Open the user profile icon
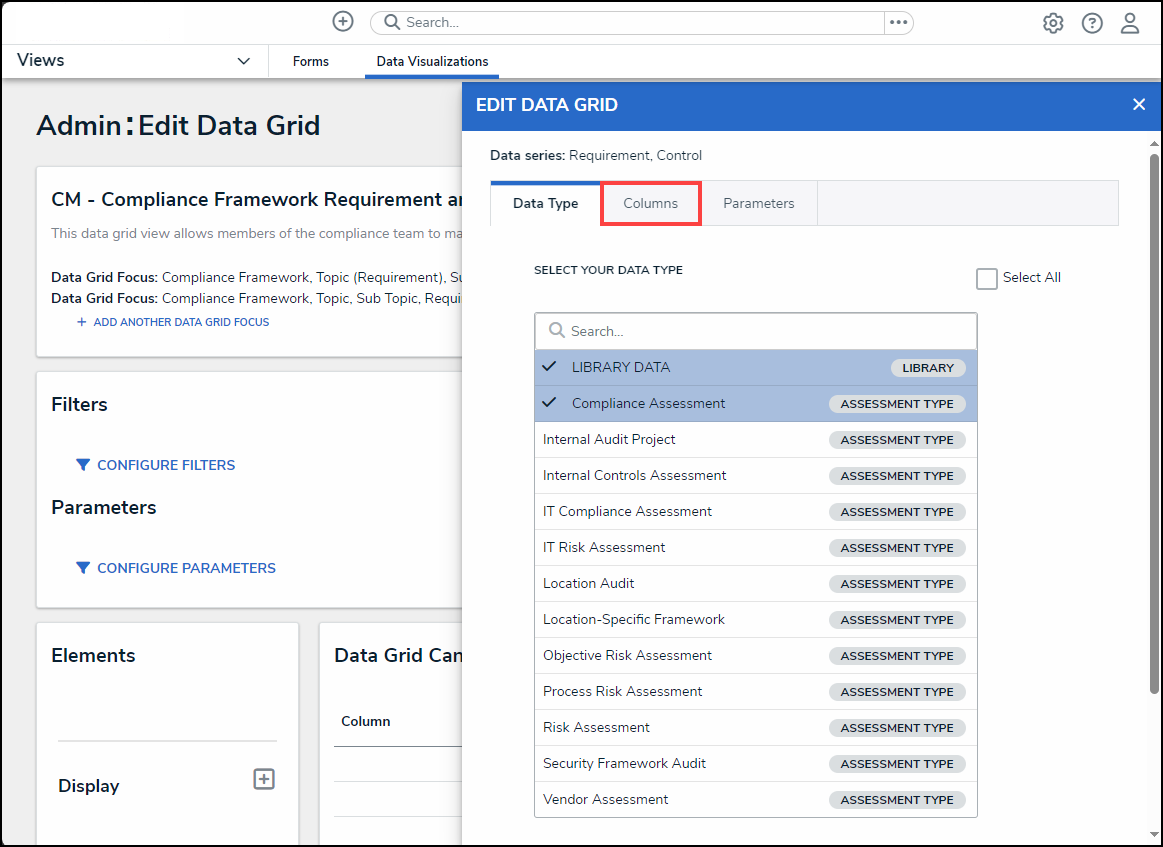 pyautogui.click(x=1130, y=23)
